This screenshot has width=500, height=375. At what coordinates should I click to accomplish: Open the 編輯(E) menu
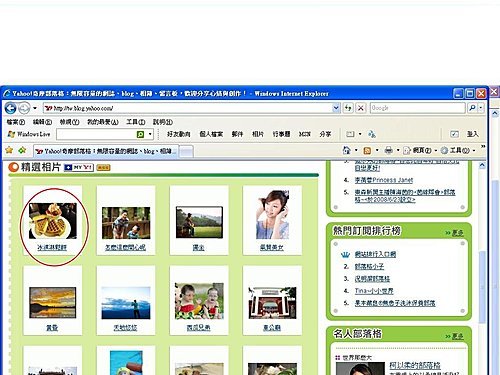[42, 122]
